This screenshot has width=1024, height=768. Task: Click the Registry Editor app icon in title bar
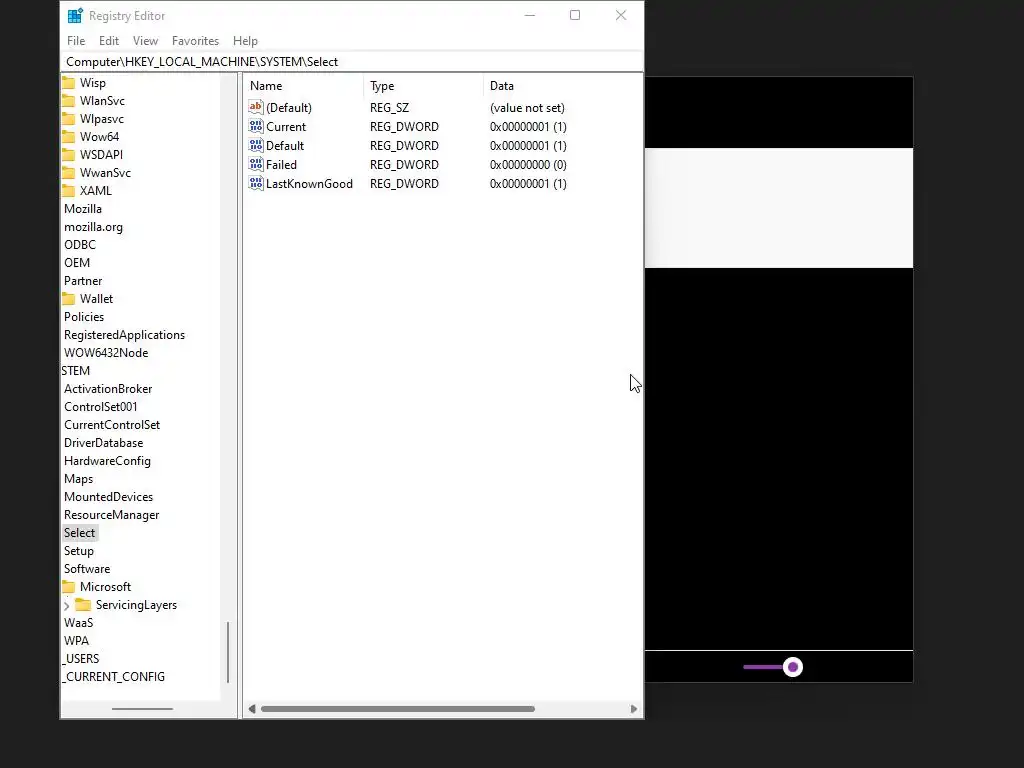coord(75,15)
